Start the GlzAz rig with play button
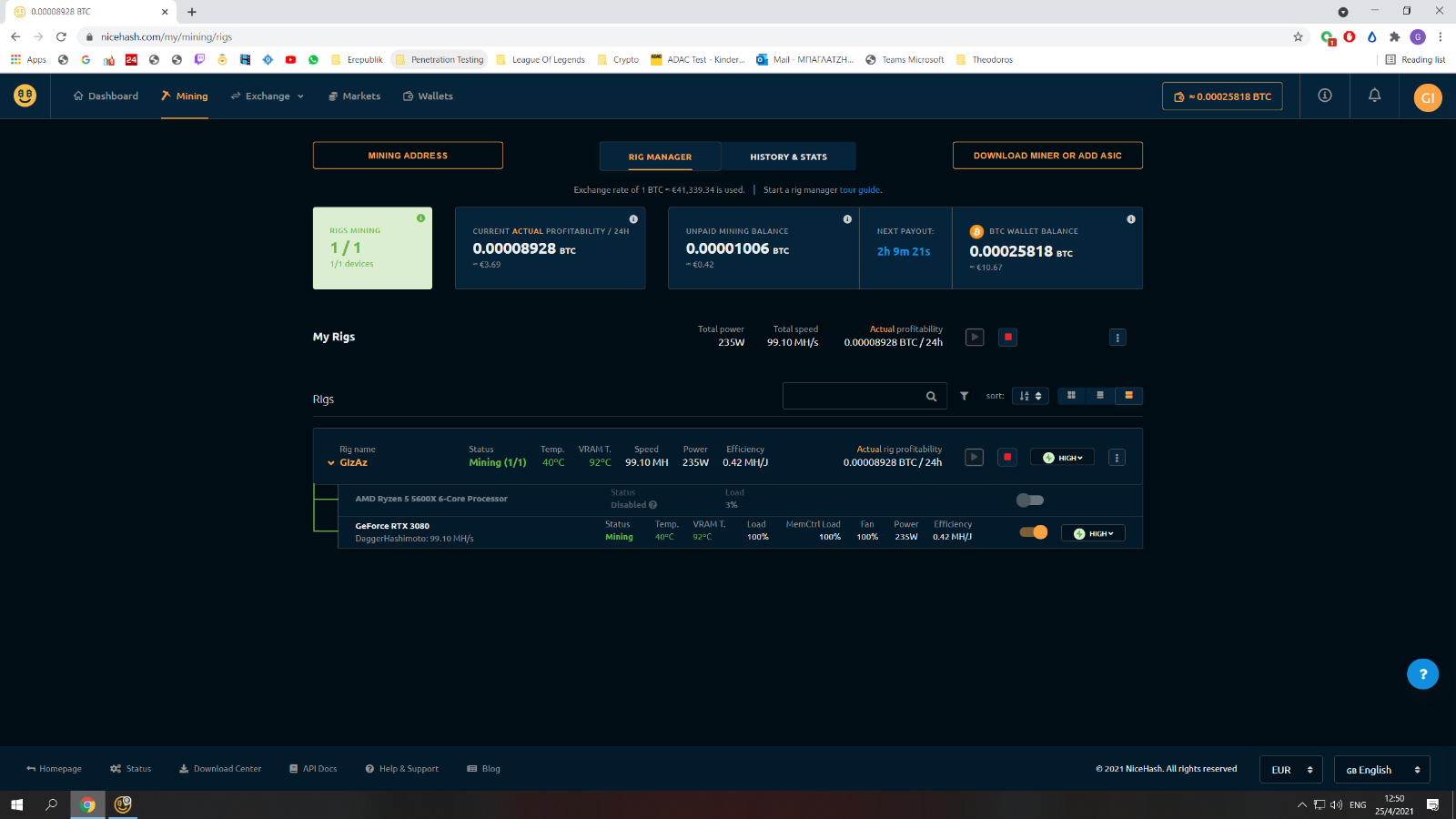The width and height of the screenshot is (1456, 819). (x=975, y=457)
